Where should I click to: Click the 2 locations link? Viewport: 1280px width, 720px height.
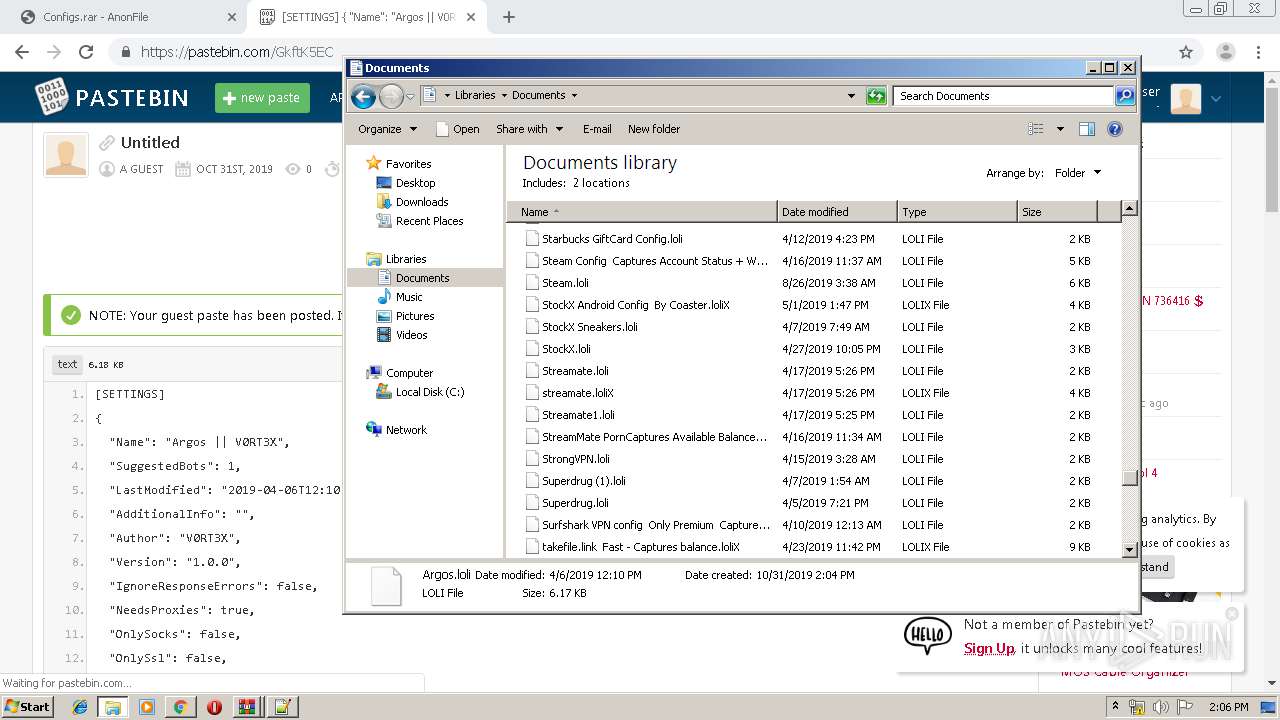[x=601, y=183]
